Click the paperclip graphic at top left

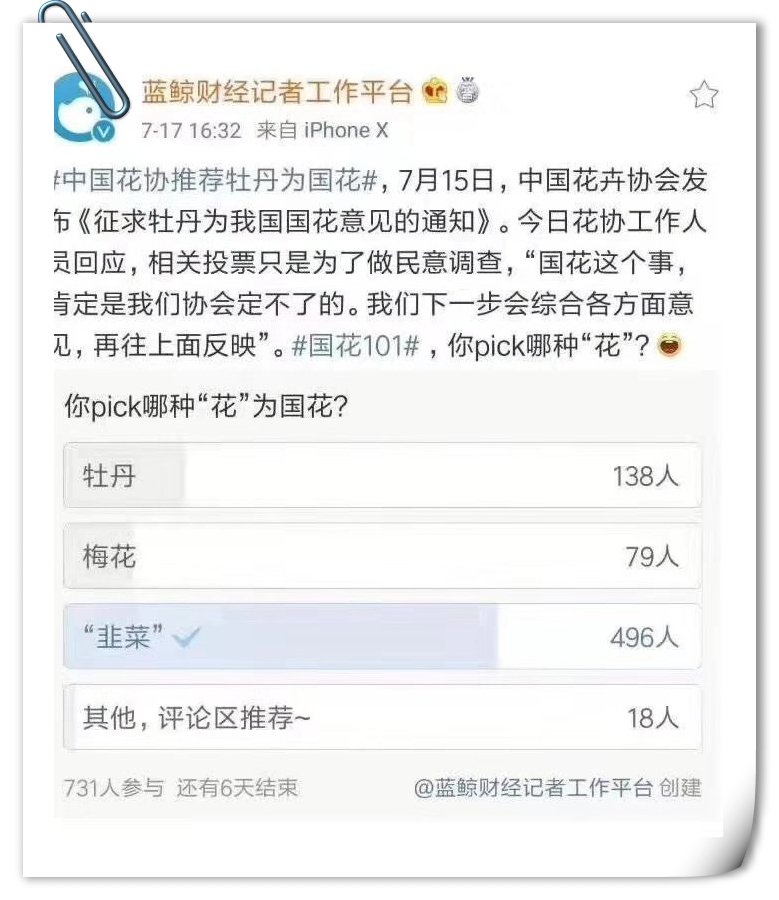(x=84, y=57)
